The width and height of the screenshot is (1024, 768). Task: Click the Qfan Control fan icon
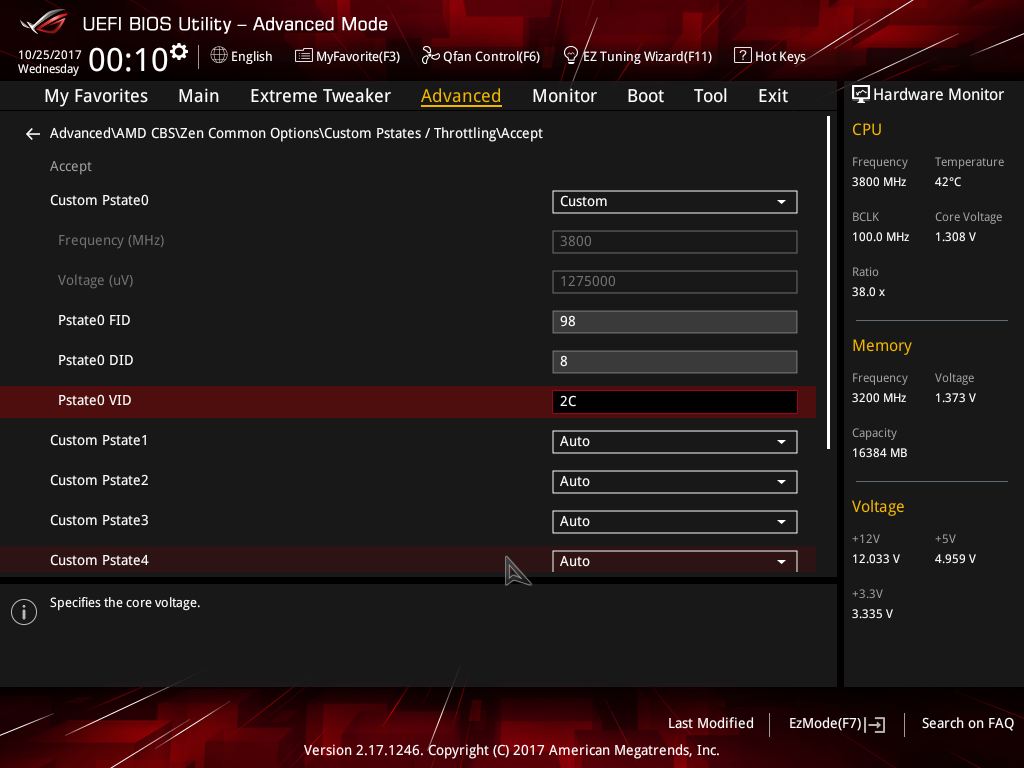point(430,56)
